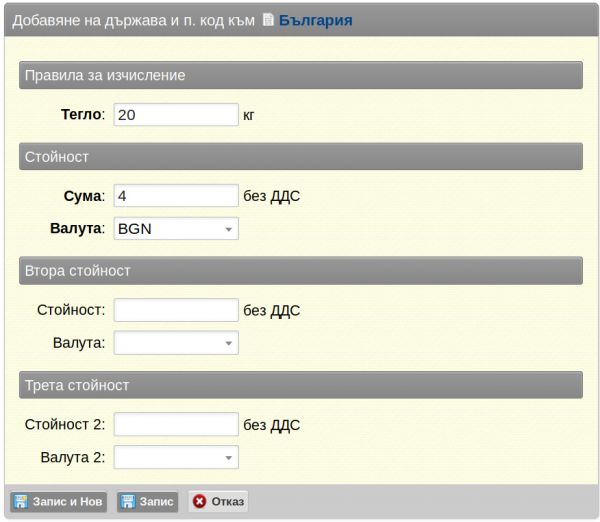This screenshot has height=522, width=600.
Task: Click the bold Сума label
Action: 84,196
